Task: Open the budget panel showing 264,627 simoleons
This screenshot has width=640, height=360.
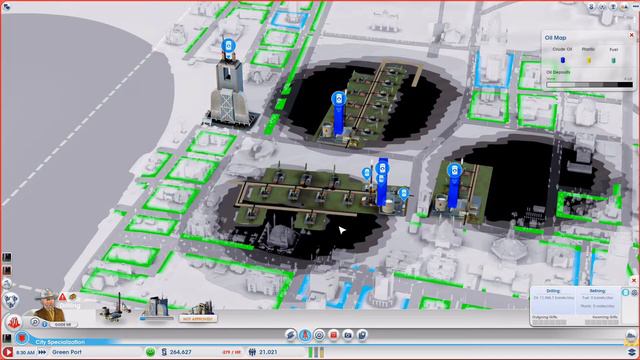Action: pos(177,352)
